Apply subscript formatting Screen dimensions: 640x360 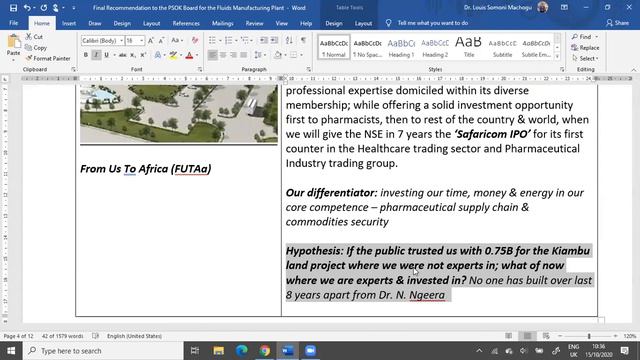pyautogui.click(x=133, y=55)
